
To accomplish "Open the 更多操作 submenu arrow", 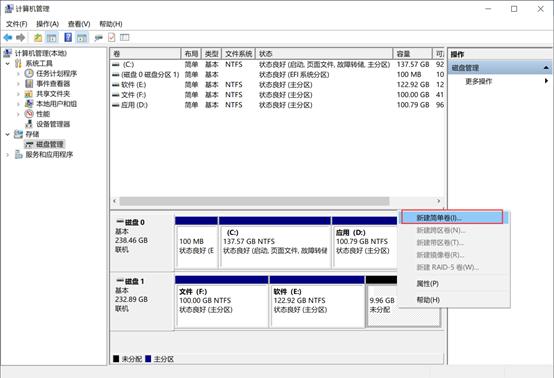I will click(x=547, y=81).
